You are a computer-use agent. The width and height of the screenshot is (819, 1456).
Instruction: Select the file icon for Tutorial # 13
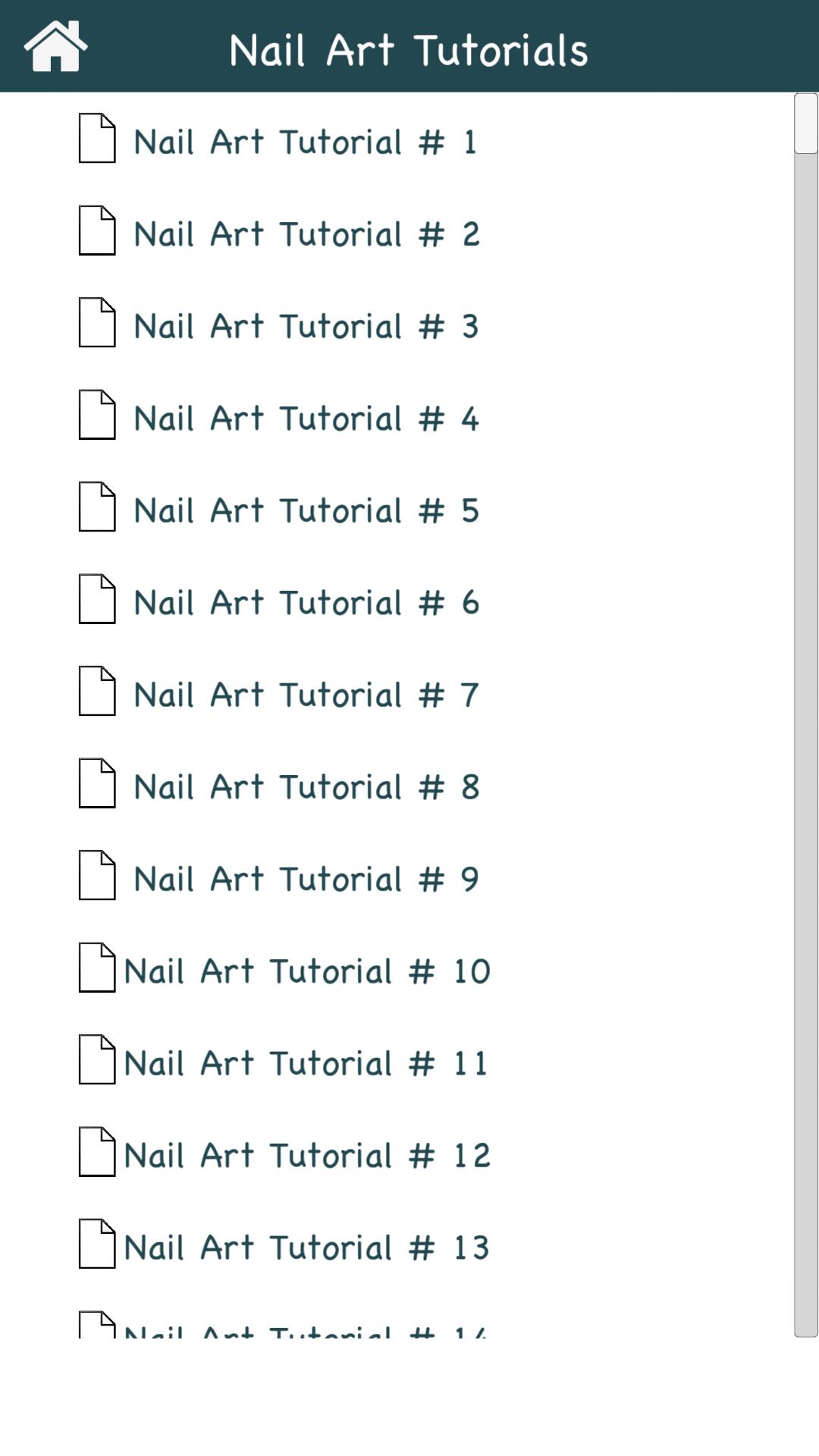click(x=97, y=1244)
